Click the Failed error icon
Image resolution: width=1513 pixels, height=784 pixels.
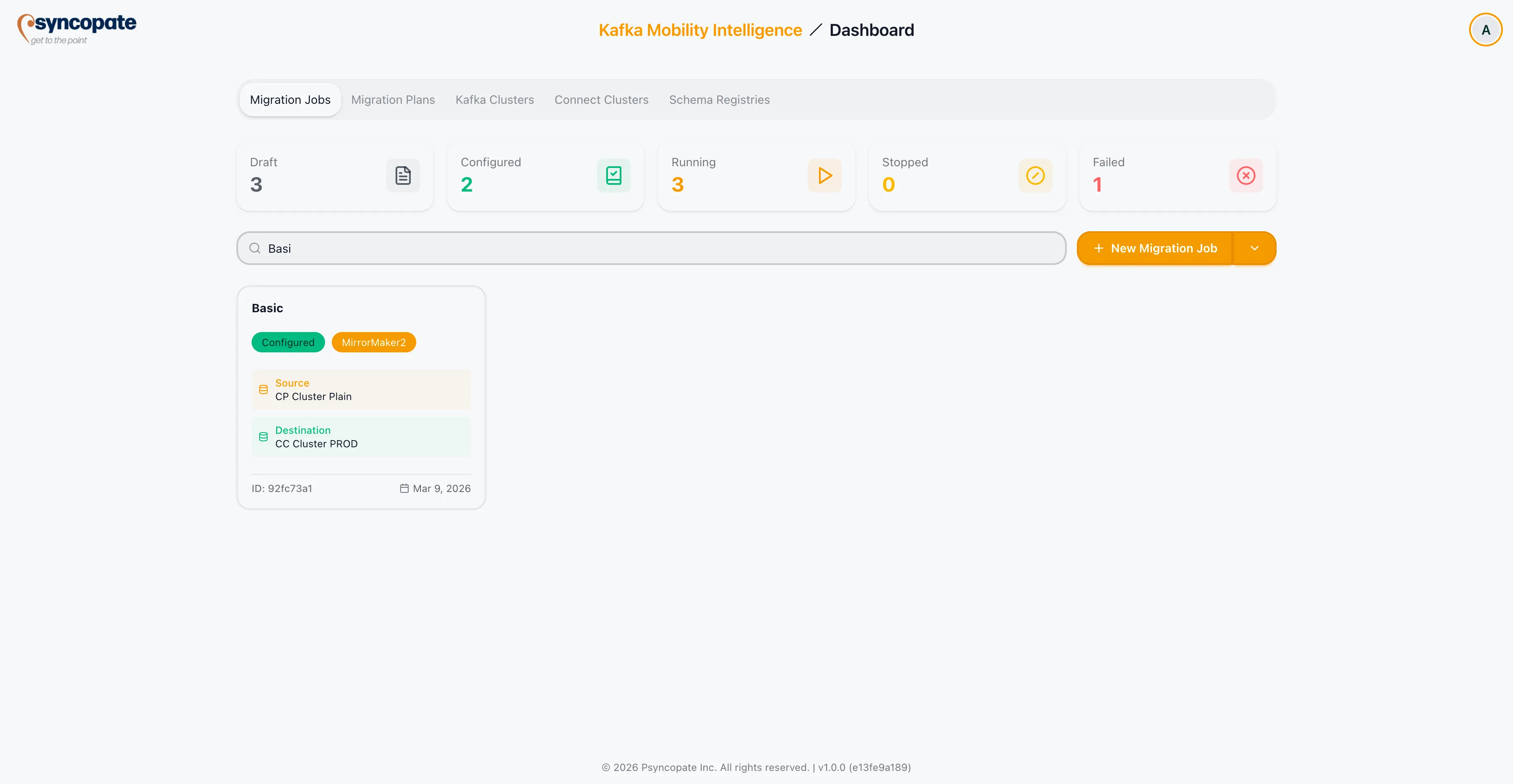coord(1246,175)
